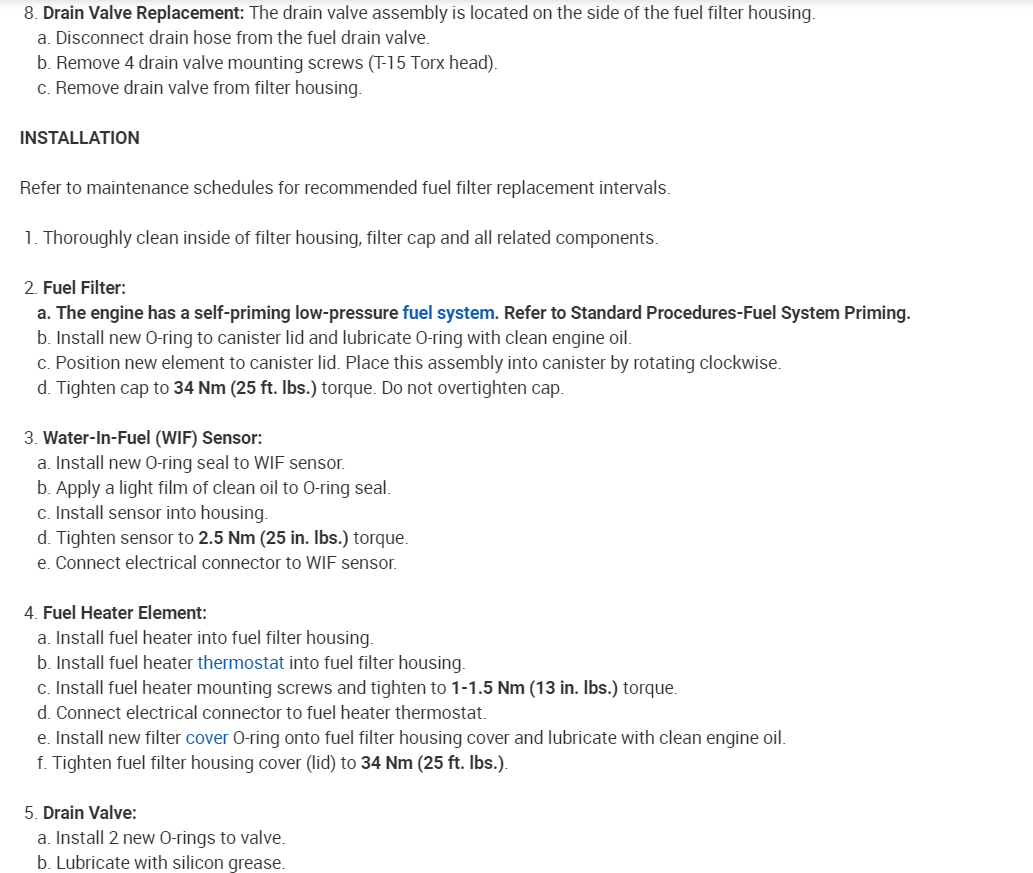Click the "Fuel Heater Element:" heading
1033x873 pixels.
(125, 613)
